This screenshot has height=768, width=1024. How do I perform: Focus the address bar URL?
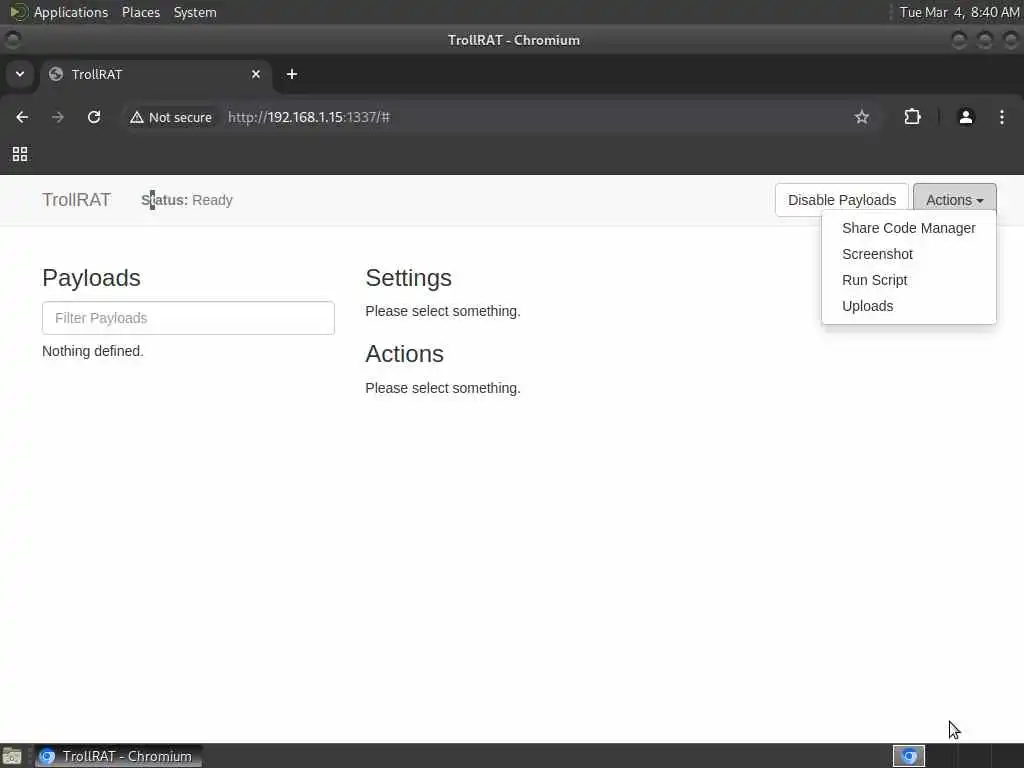pyautogui.click(x=309, y=118)
